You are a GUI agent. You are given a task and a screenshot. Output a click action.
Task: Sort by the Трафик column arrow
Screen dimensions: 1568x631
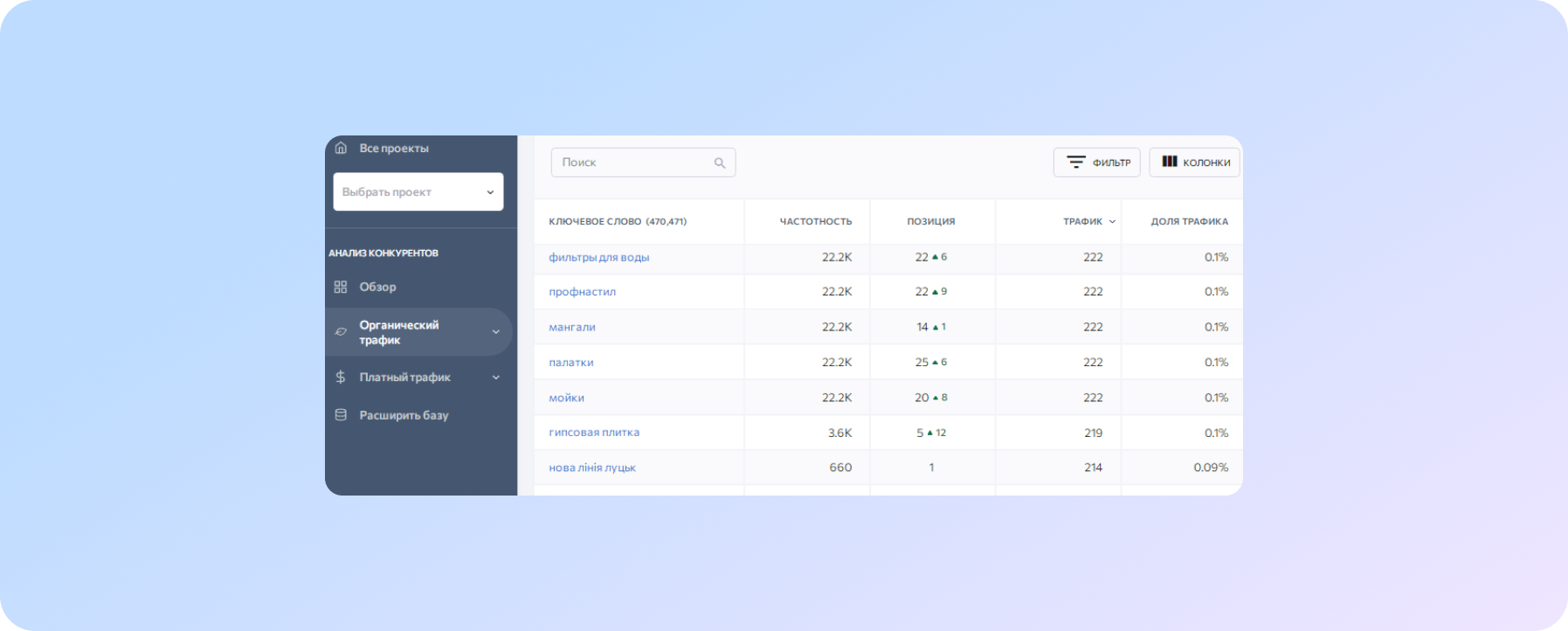click(1112, 222)
